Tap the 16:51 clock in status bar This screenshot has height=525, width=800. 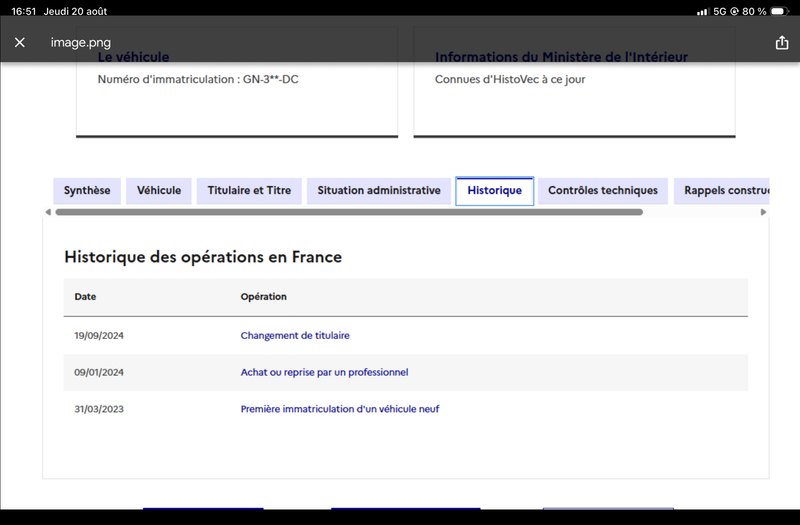tap(23, 11)
